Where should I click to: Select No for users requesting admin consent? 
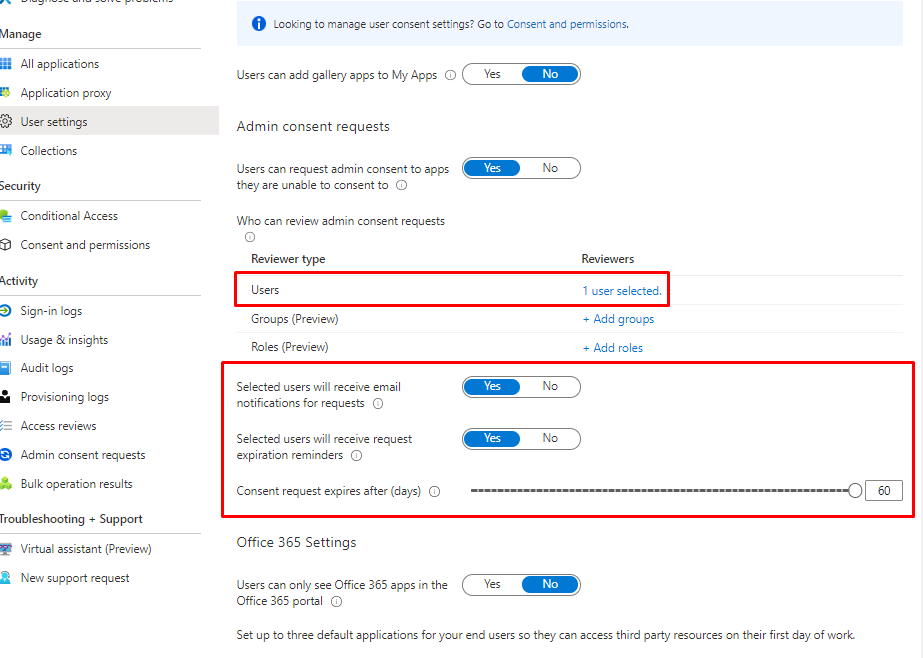tap(550, 168)
